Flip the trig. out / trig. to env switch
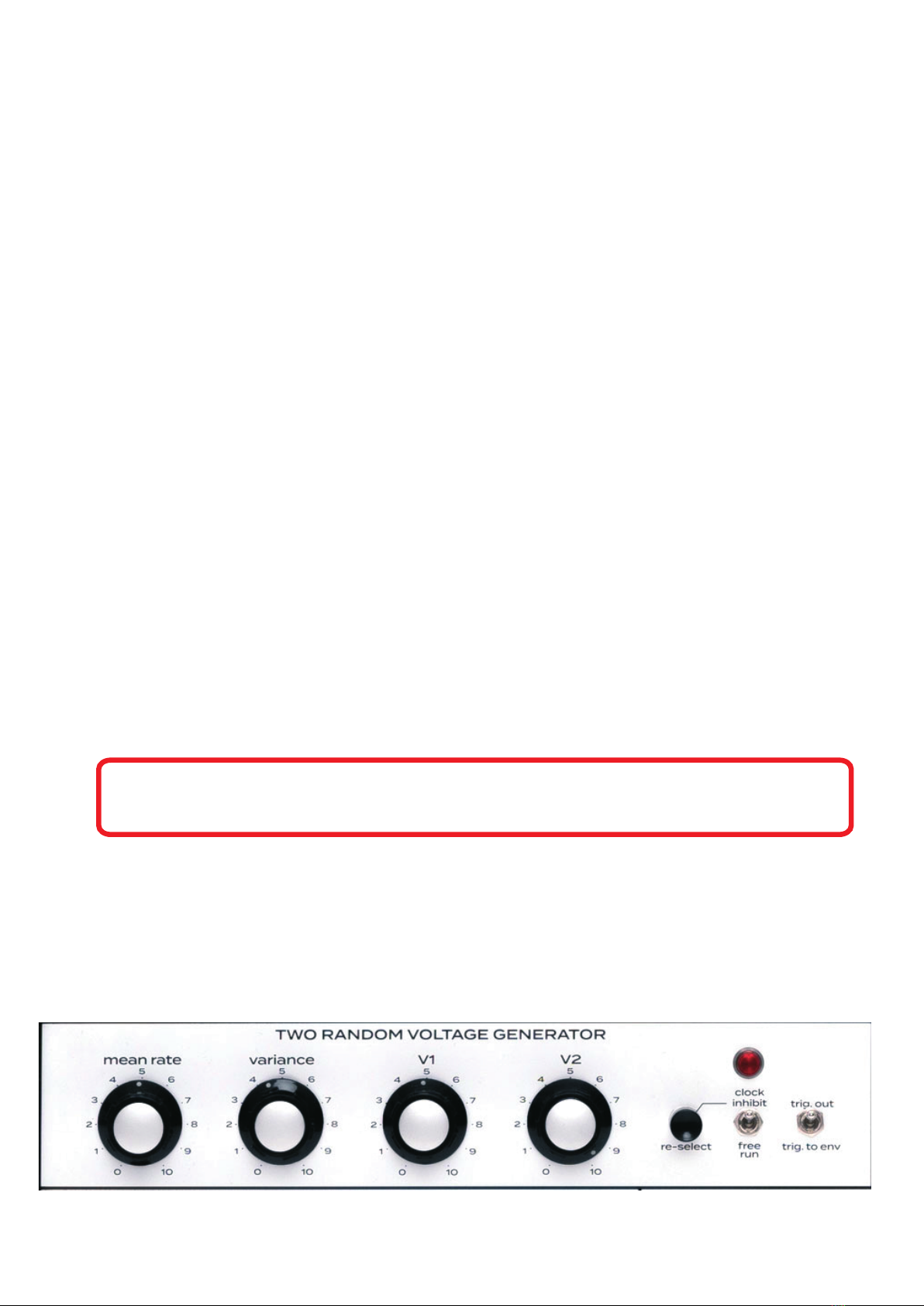This screenshot has width=924, height=1306. [x=811, y=1122]
